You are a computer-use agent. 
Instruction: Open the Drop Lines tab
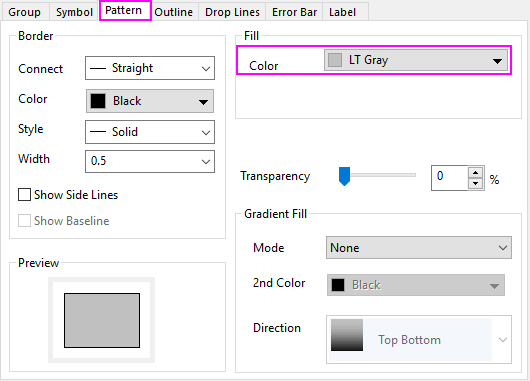tap(232, 12)
